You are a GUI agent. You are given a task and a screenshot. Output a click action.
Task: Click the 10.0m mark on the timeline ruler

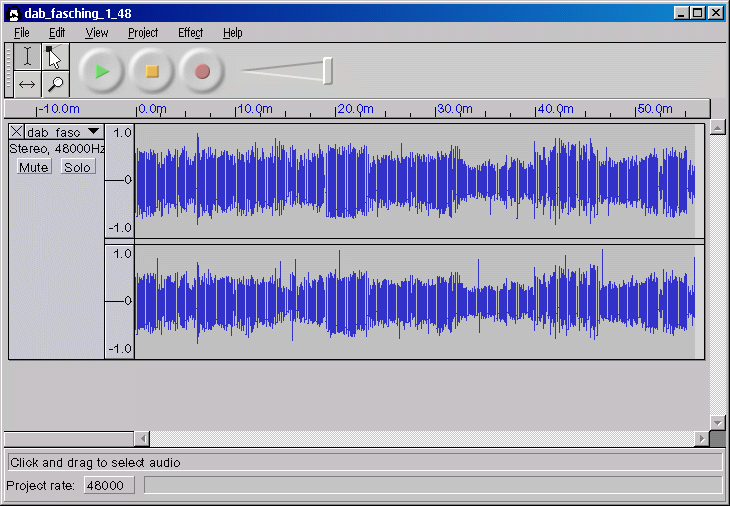pyautogui.click(x=255, y=108)
